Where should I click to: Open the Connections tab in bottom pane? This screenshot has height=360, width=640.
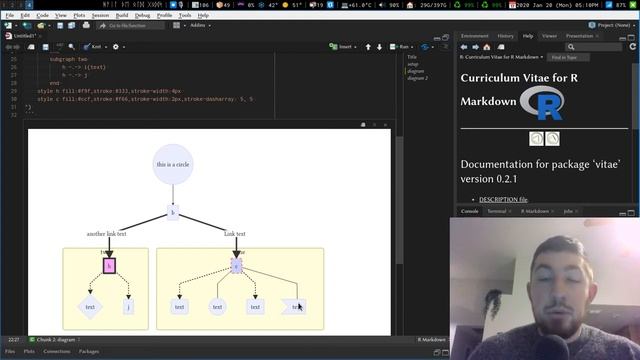(56, 351)
